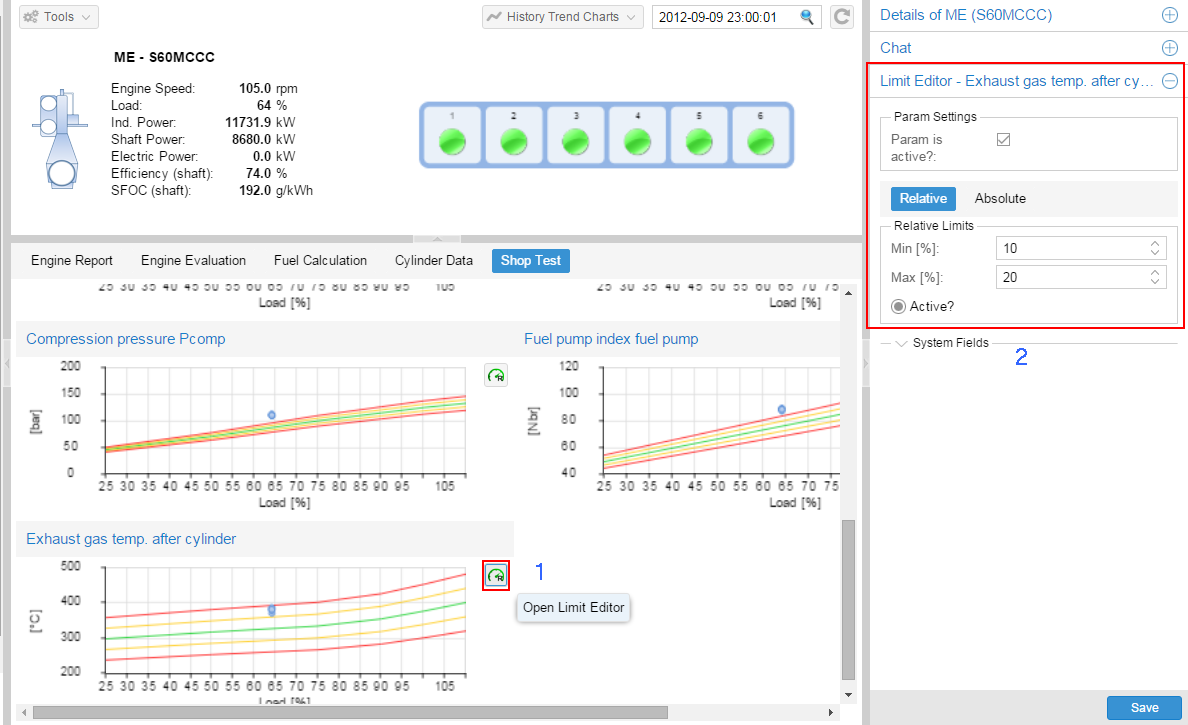Expand the Chat panel
1188x725 pixels.
1169,48
